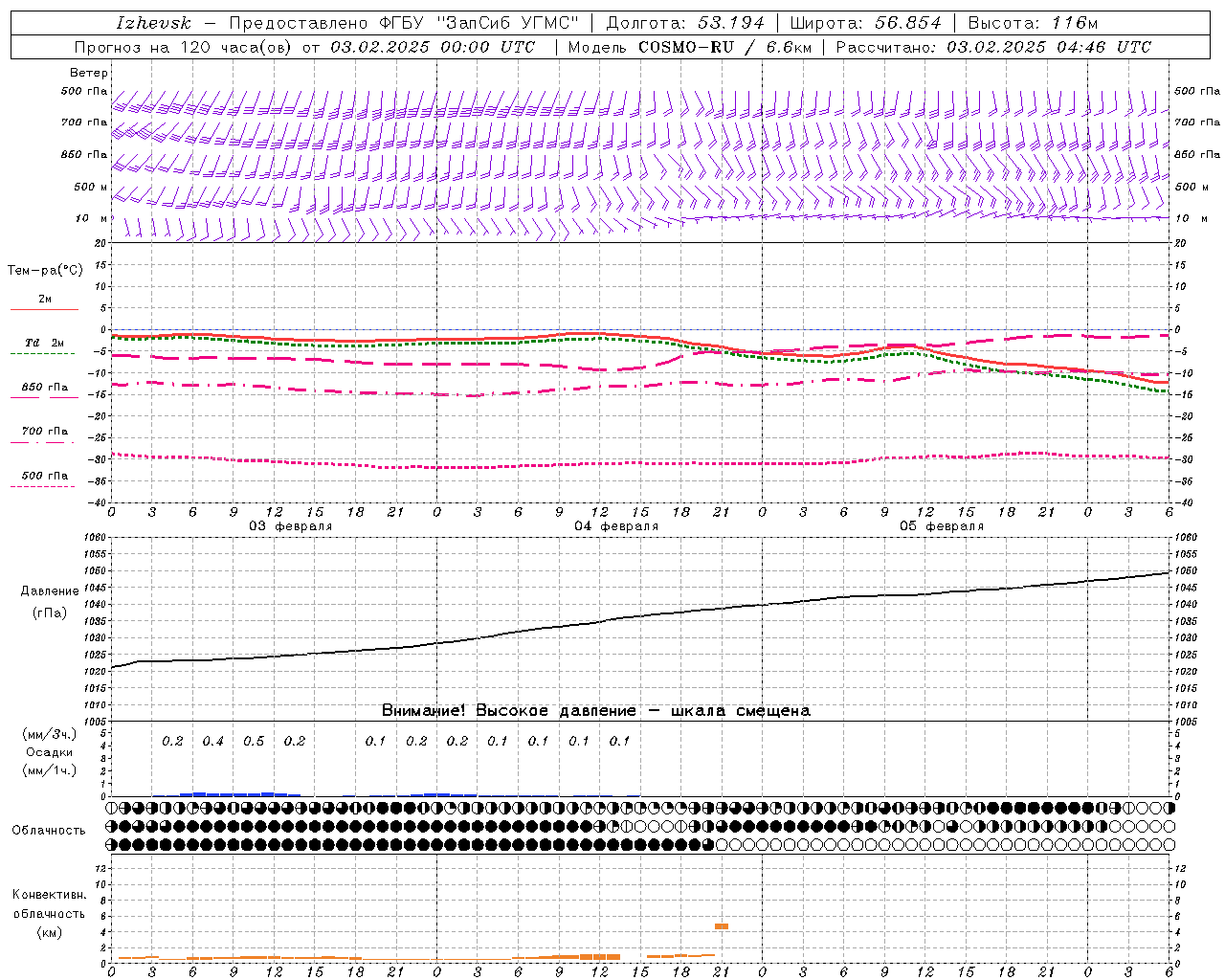
Task: Click the station name Izhevsk in the header
Action: point(153,23)
